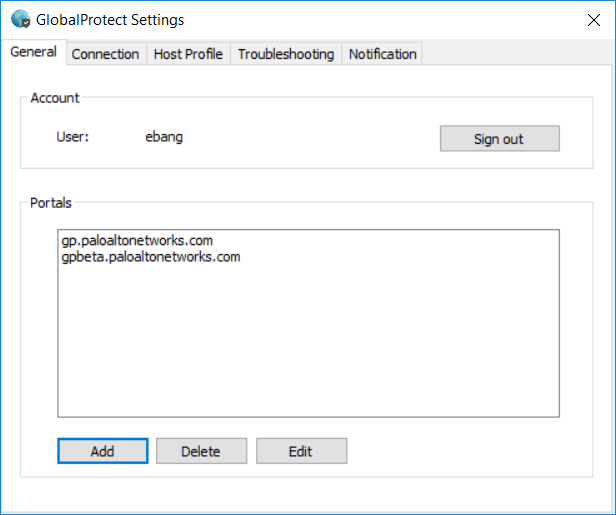The width and height of the screenshot is (616, 515).
Task: Open the Host Profile tab
Action: [188, 54]
